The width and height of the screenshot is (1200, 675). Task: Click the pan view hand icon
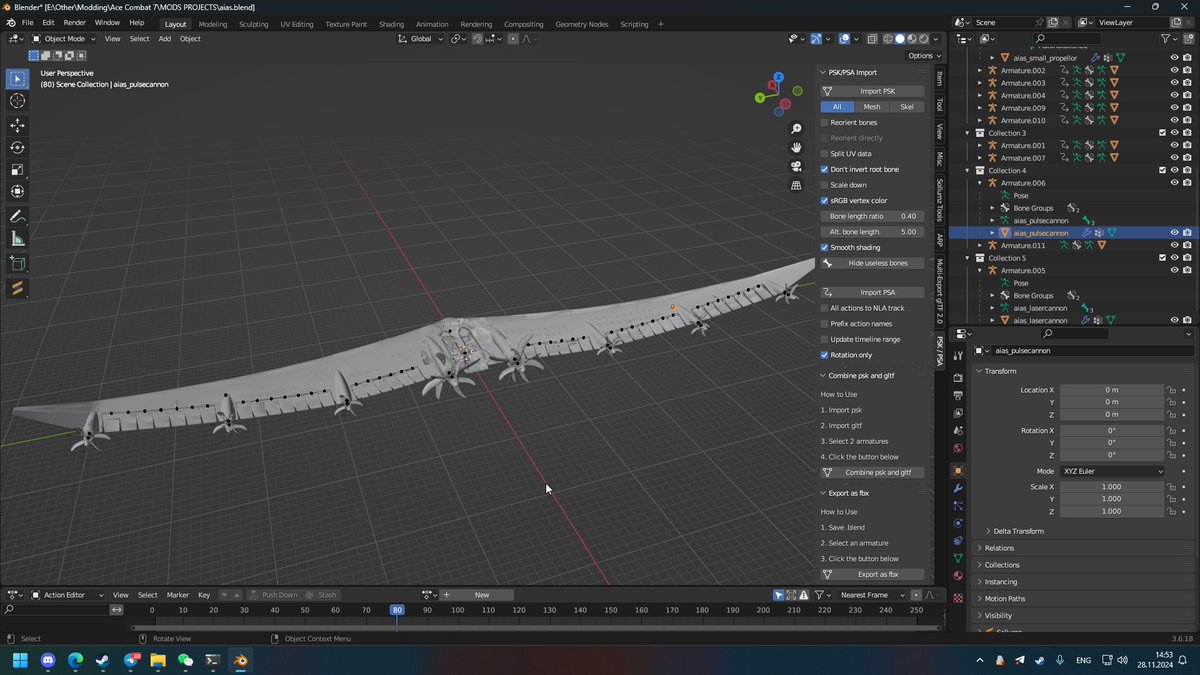pos(796,148)
